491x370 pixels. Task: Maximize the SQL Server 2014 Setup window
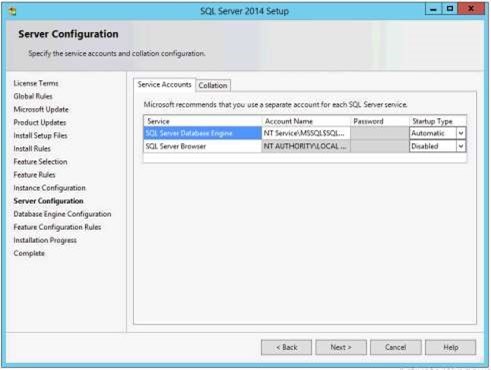[450, 9]
